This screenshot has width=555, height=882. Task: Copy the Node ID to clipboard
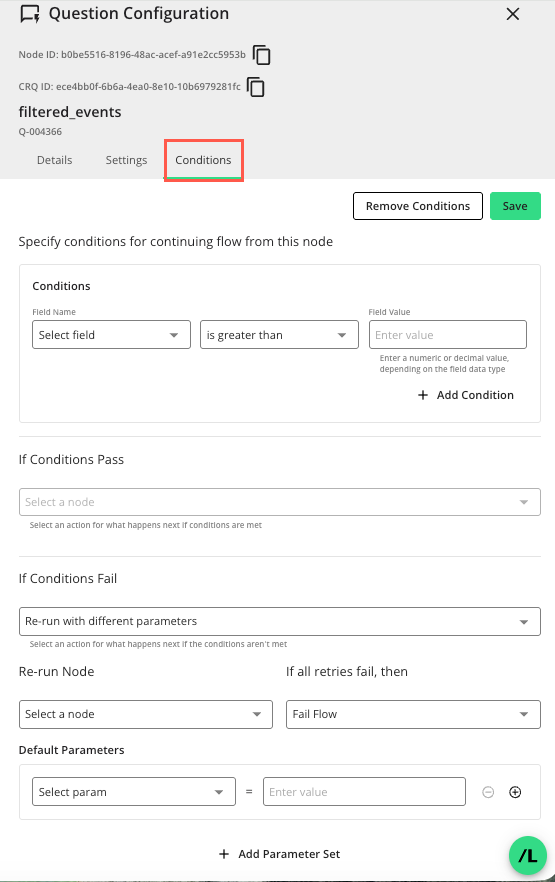tap(261, 55)
